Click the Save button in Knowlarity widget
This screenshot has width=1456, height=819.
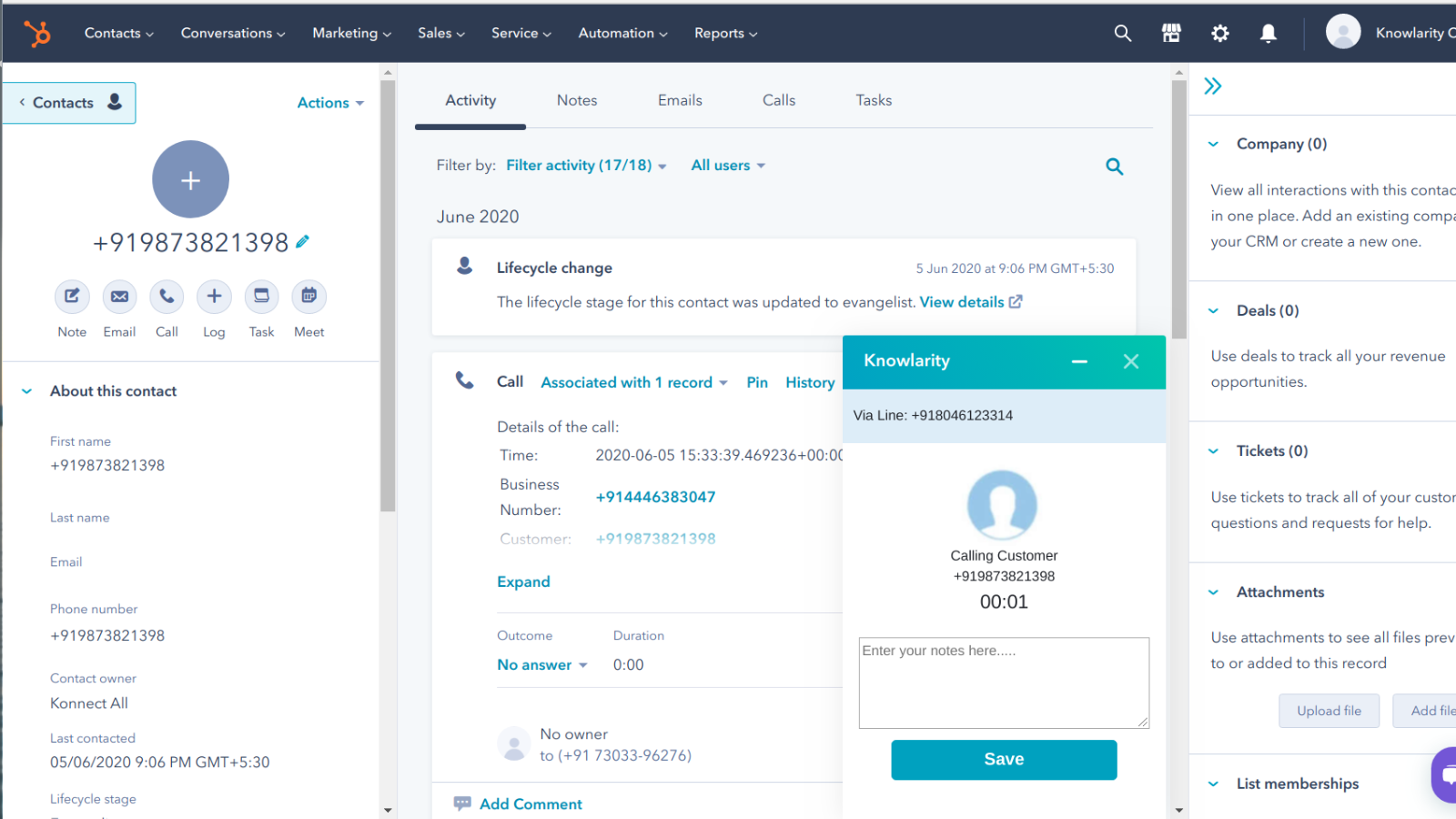[x=1004, y=760]
